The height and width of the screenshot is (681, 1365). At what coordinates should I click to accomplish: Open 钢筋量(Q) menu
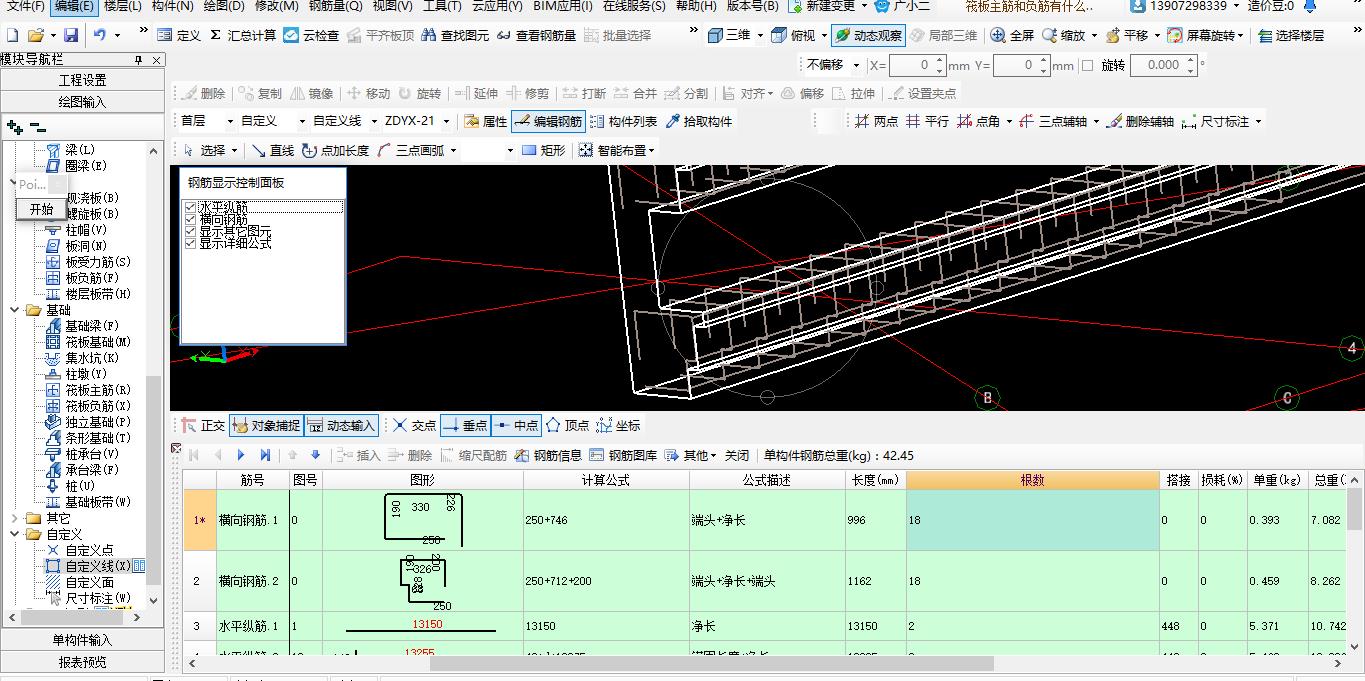[336, 6]
